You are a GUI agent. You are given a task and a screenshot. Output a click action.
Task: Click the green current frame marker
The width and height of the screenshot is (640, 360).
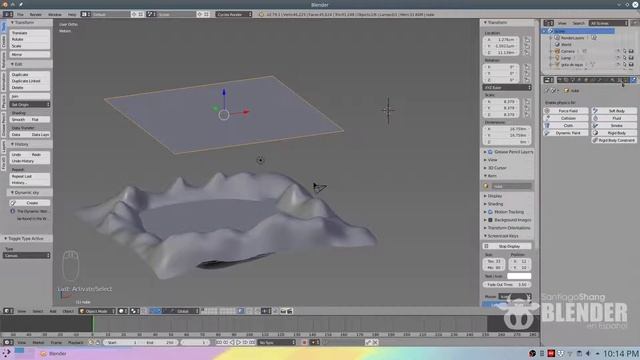pos(93,324)
